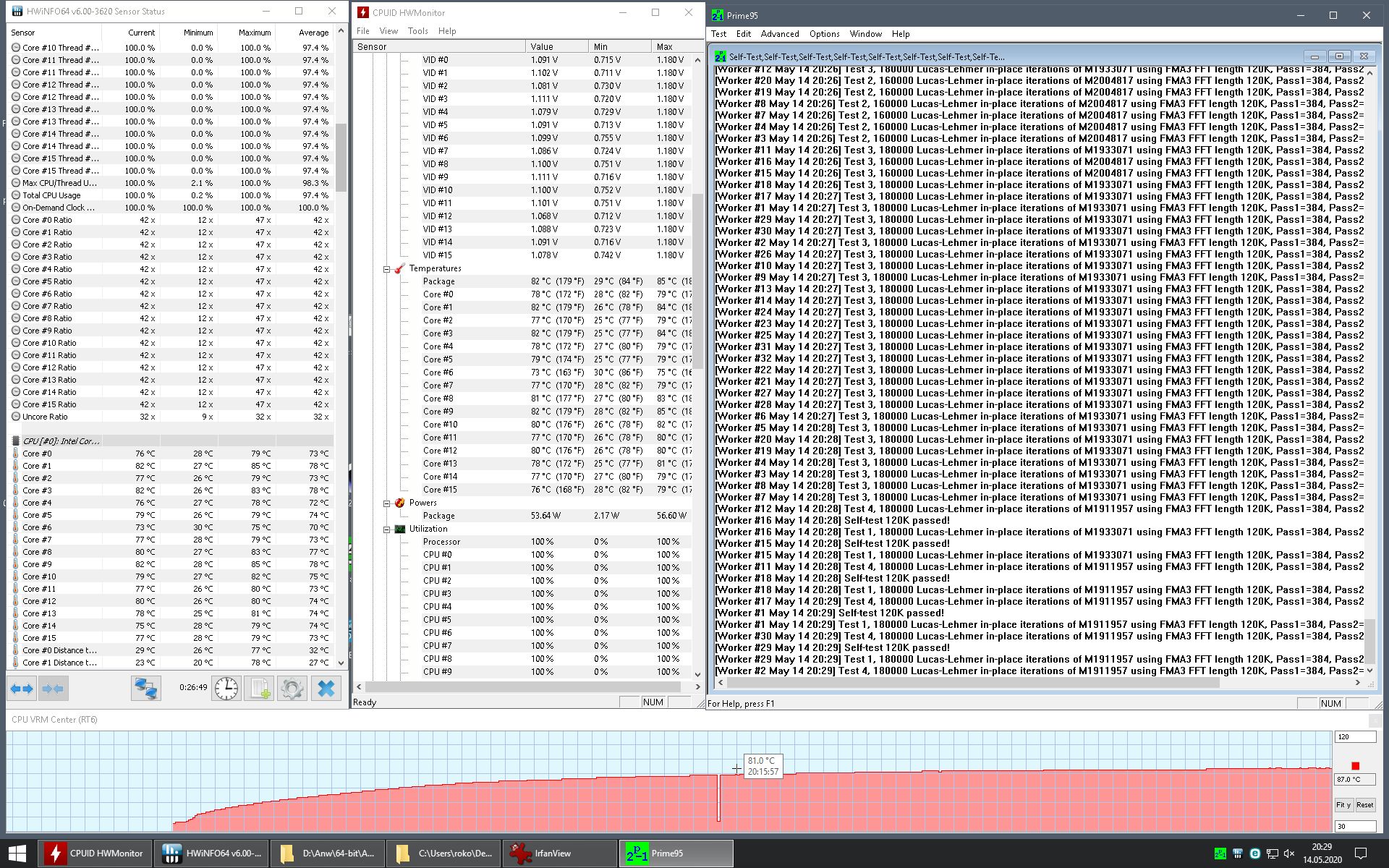Image resolution: width=1389 pixels, height=868 pixels.
Task: Switch to IrfanView in the taskbar
Action: [x=559, y=854]
